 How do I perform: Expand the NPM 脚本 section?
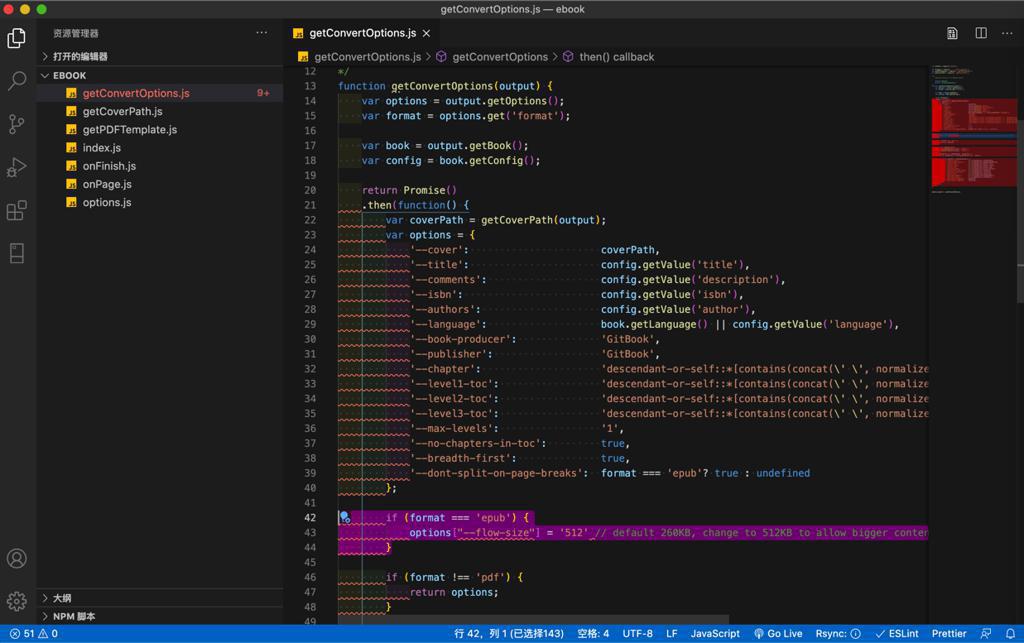74,616
